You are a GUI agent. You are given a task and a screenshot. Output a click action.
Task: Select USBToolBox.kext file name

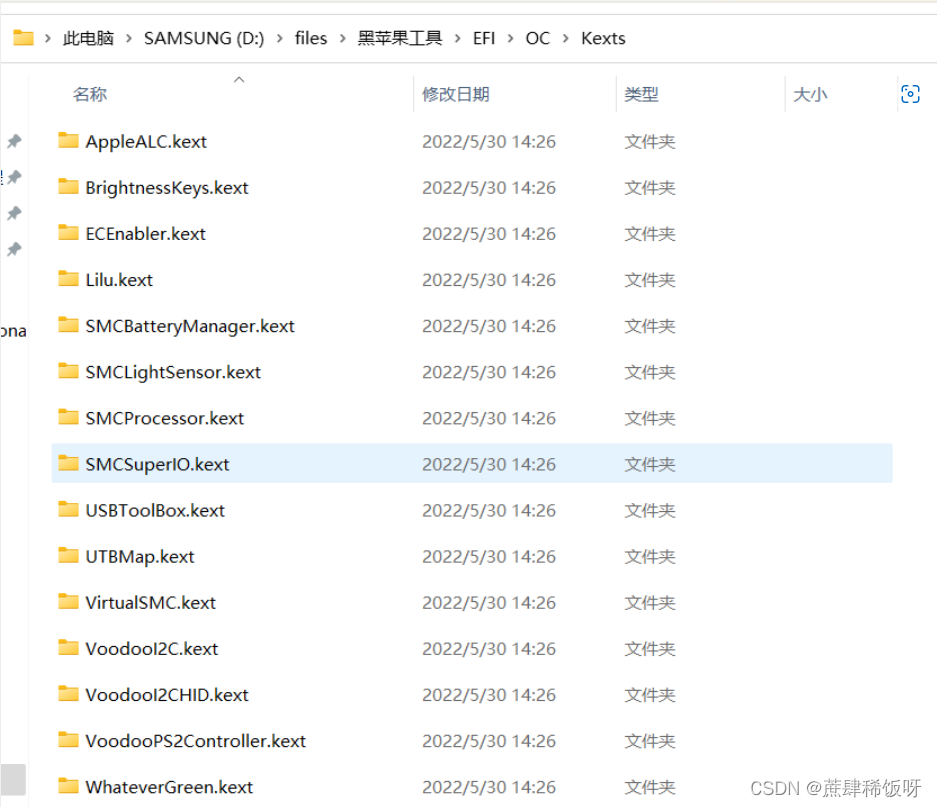(x=155, y=511)
